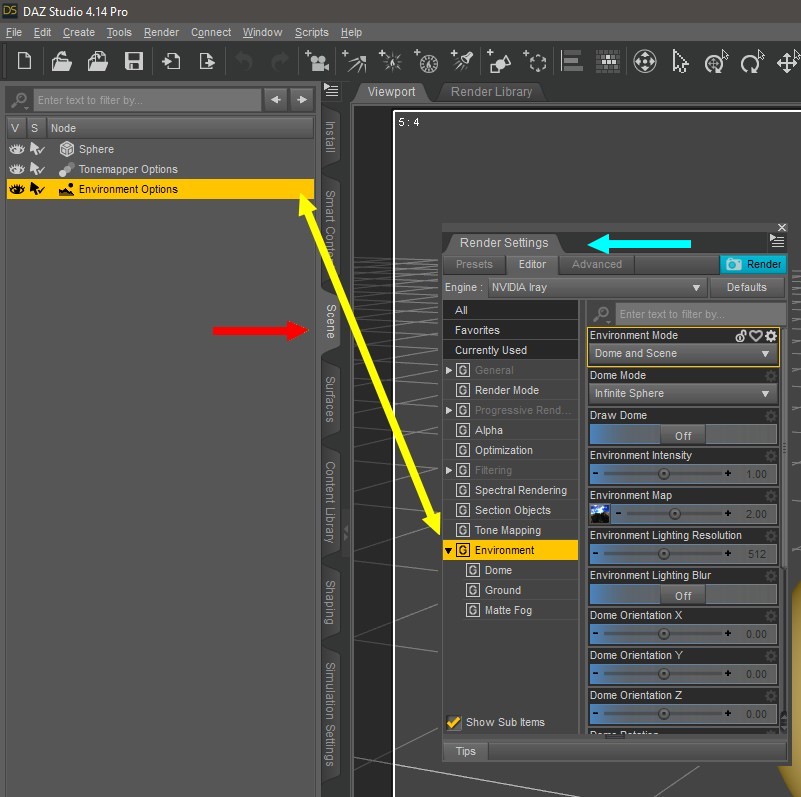This screenshot has width=801, height=797.
Task: Uncheck the Show Sub Items checkbox
Action: (x=453, y=722)
